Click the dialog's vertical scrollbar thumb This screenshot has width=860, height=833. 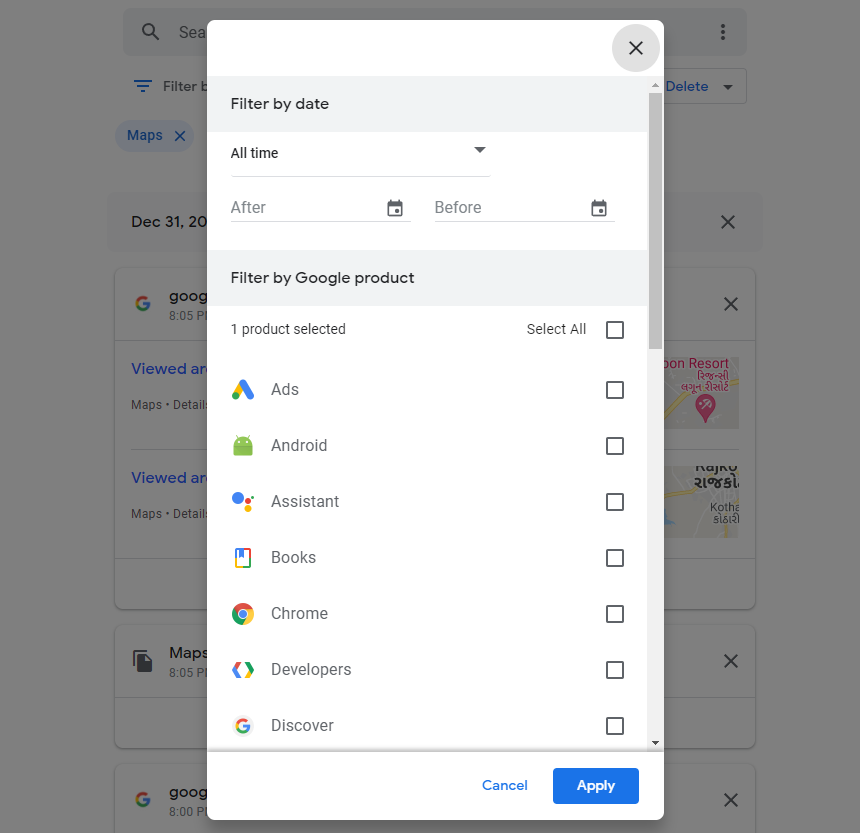pos(655,220)
